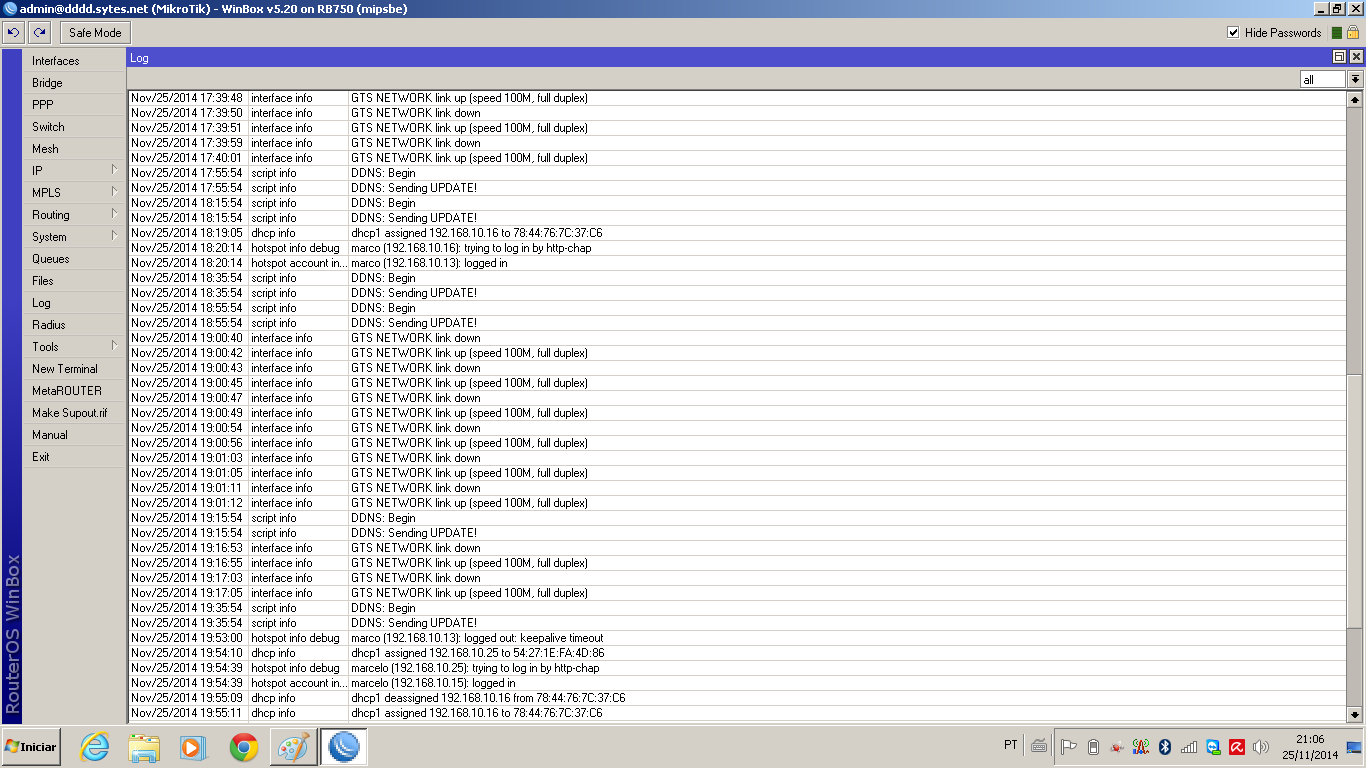Open New Terminal from the sidebar

[73, 369]
